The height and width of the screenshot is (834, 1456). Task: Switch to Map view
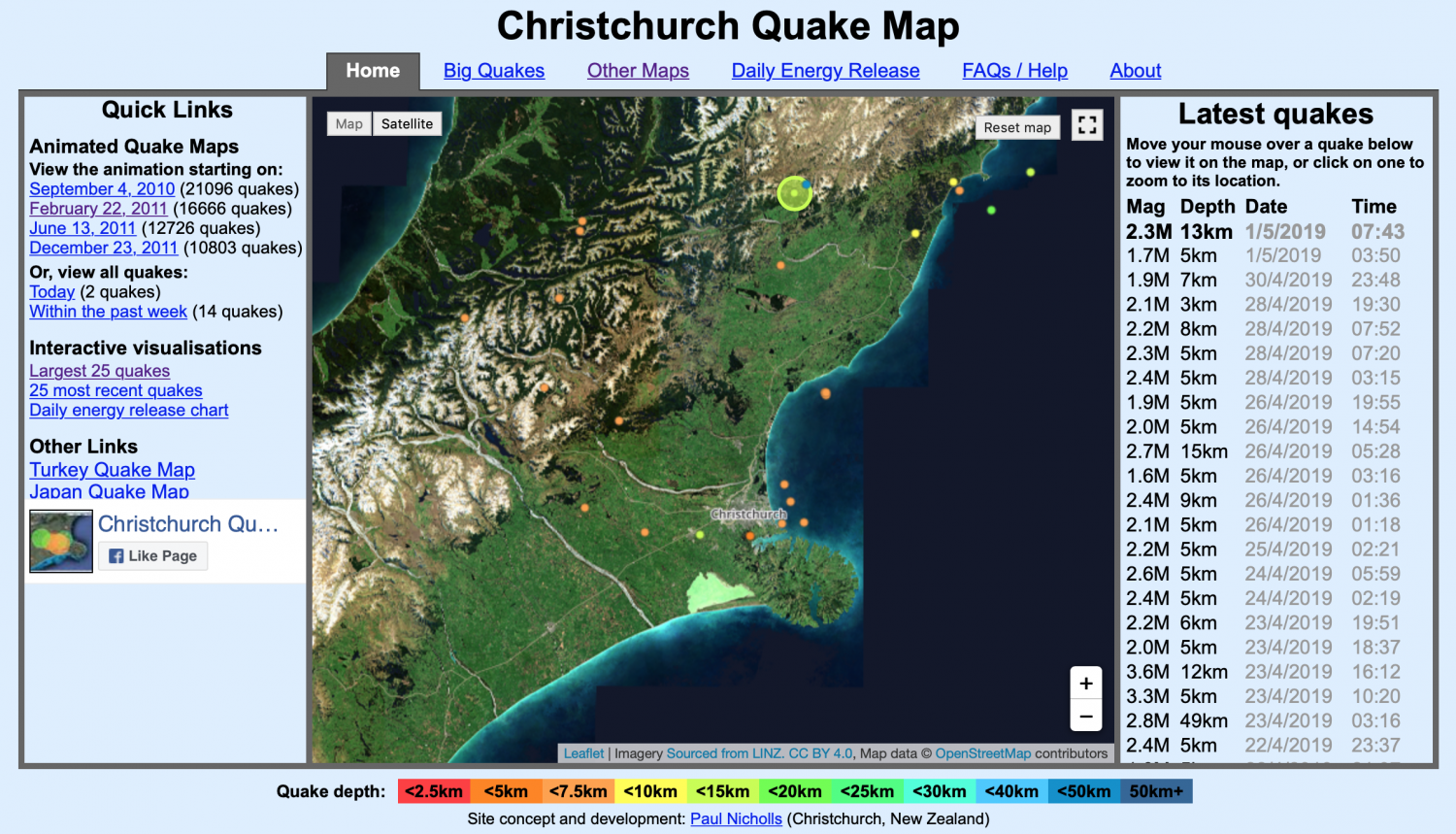(x=348, y=123)
